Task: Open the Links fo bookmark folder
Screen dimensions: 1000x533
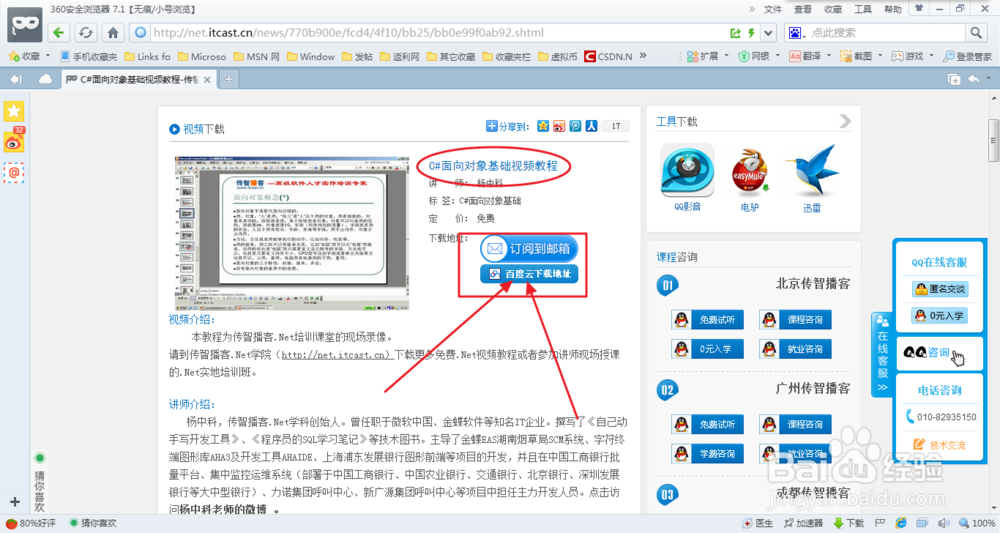Action: click(x=147, y=56)
